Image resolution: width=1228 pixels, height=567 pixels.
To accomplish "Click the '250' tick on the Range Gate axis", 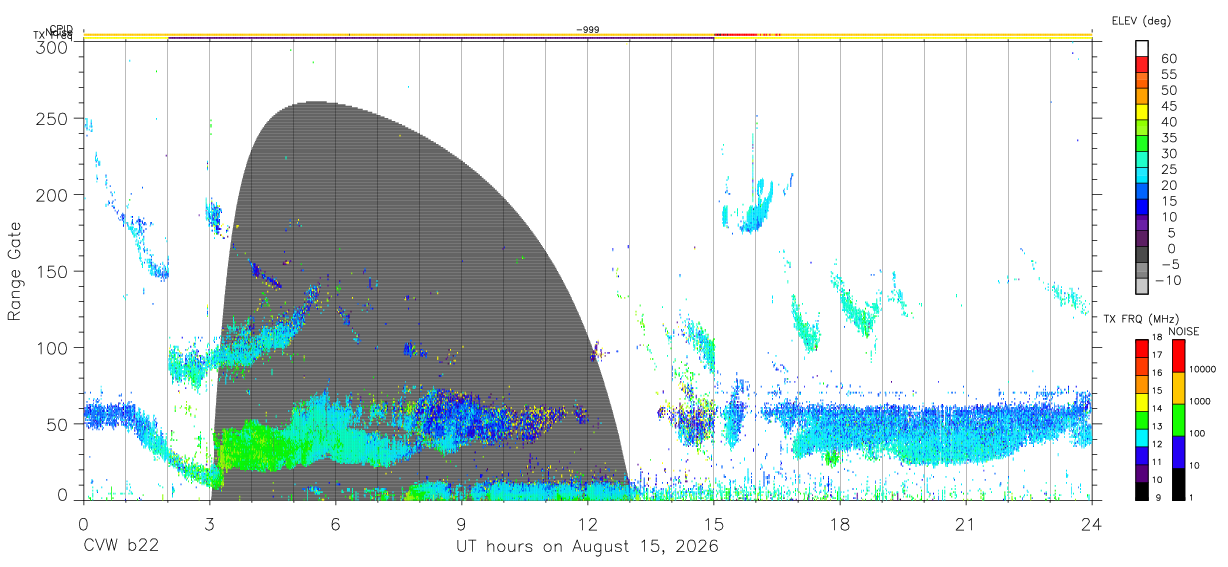I will (52, 119).
